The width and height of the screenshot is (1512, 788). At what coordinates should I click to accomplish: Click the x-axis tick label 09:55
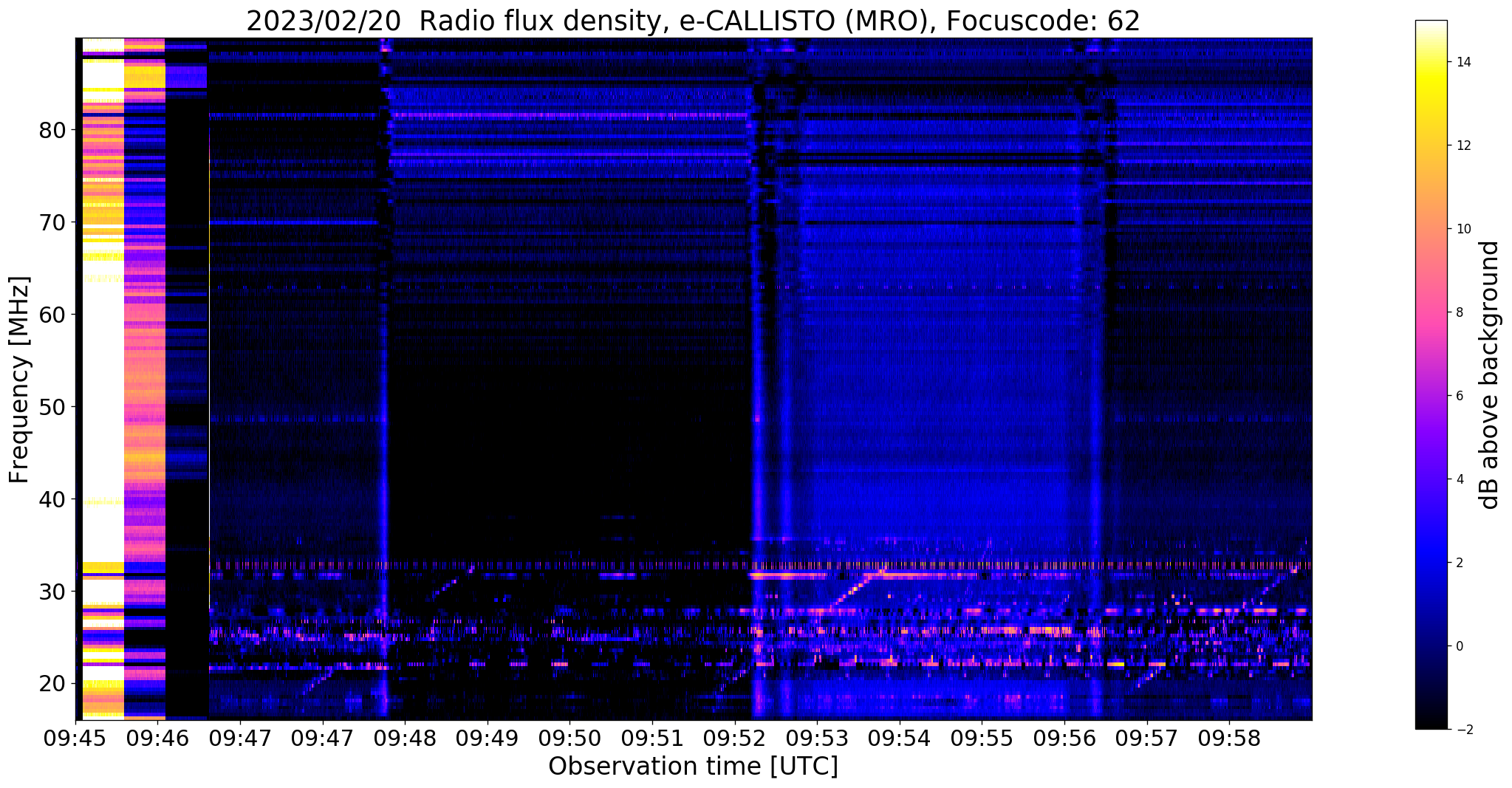tap(982, 737)
